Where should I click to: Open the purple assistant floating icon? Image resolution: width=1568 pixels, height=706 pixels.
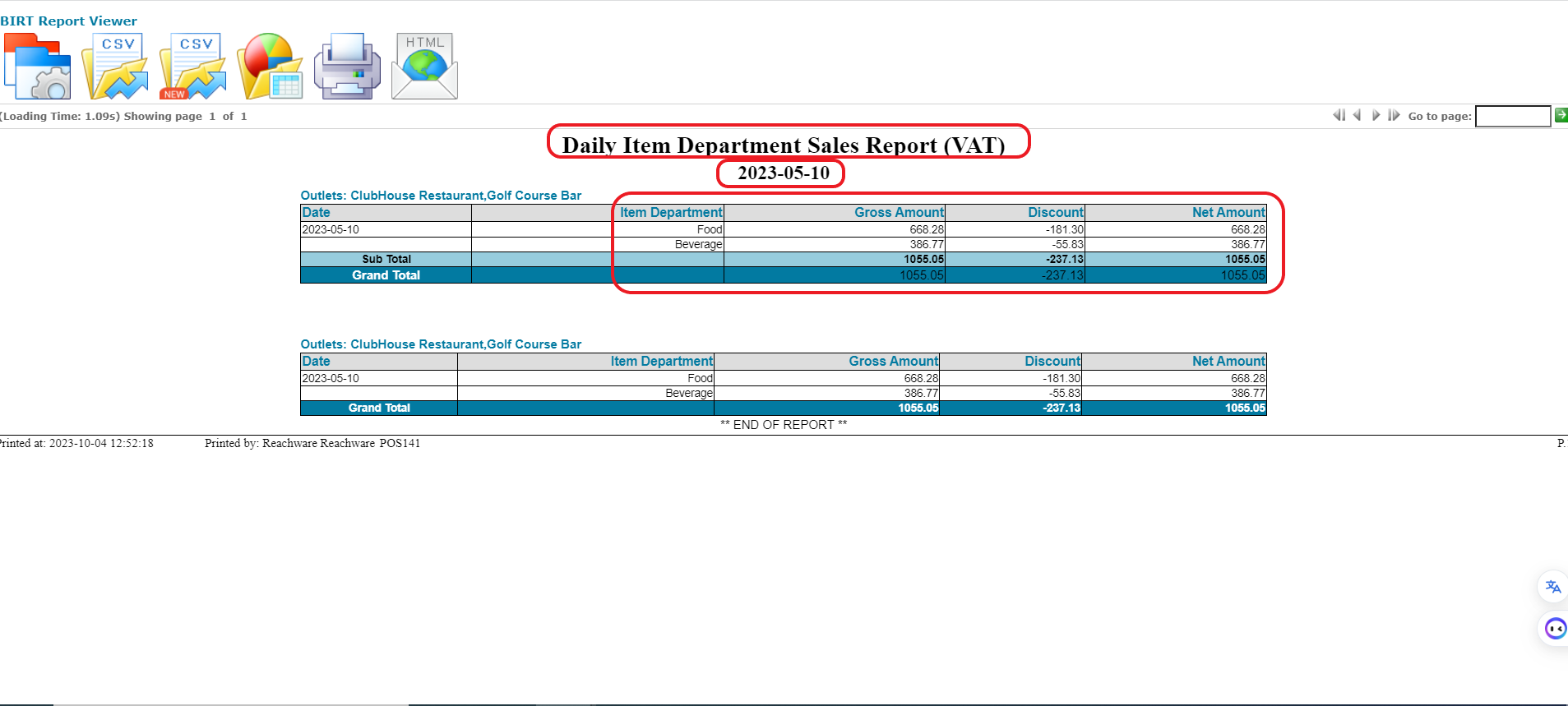tap(1554, 629)
